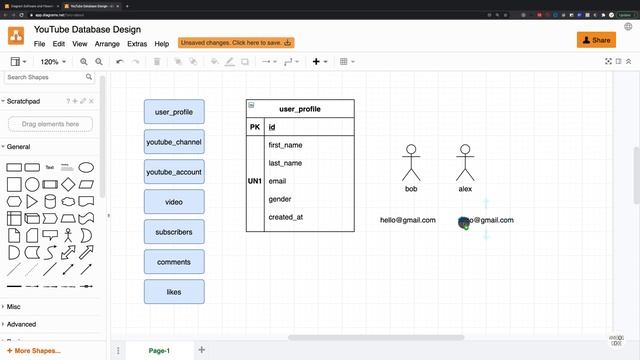Open the line color pencil tool
Image resolution: width=640 pixels, height=360 pixels.
pyautogui.click(x=230, y=62)
